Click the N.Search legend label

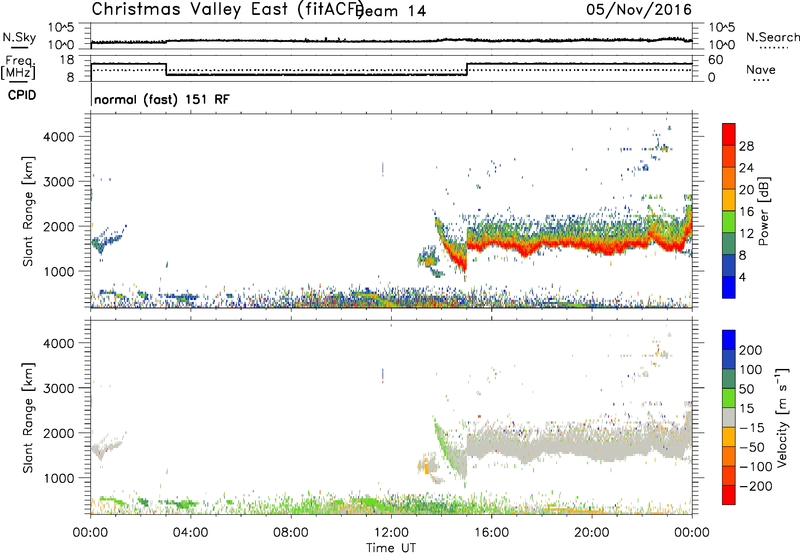point(772,37)
